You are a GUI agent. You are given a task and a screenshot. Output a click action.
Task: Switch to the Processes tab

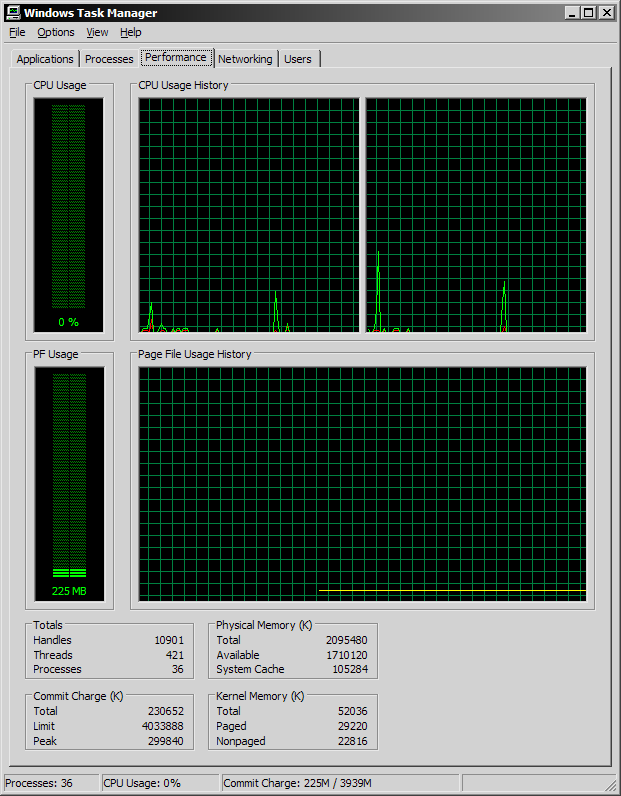pyautogui.click(x=109, y=59)
